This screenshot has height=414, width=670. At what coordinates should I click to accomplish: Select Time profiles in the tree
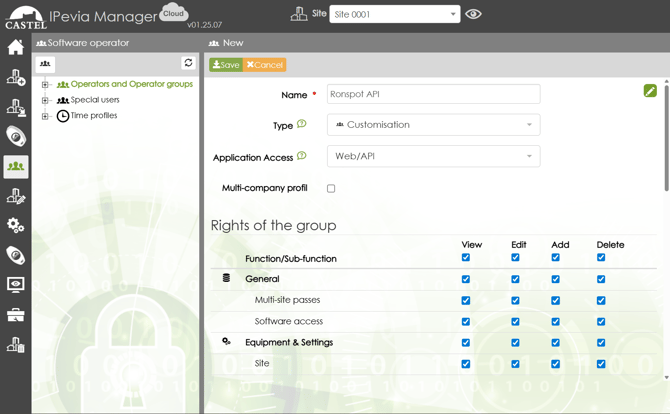[93, 116]
